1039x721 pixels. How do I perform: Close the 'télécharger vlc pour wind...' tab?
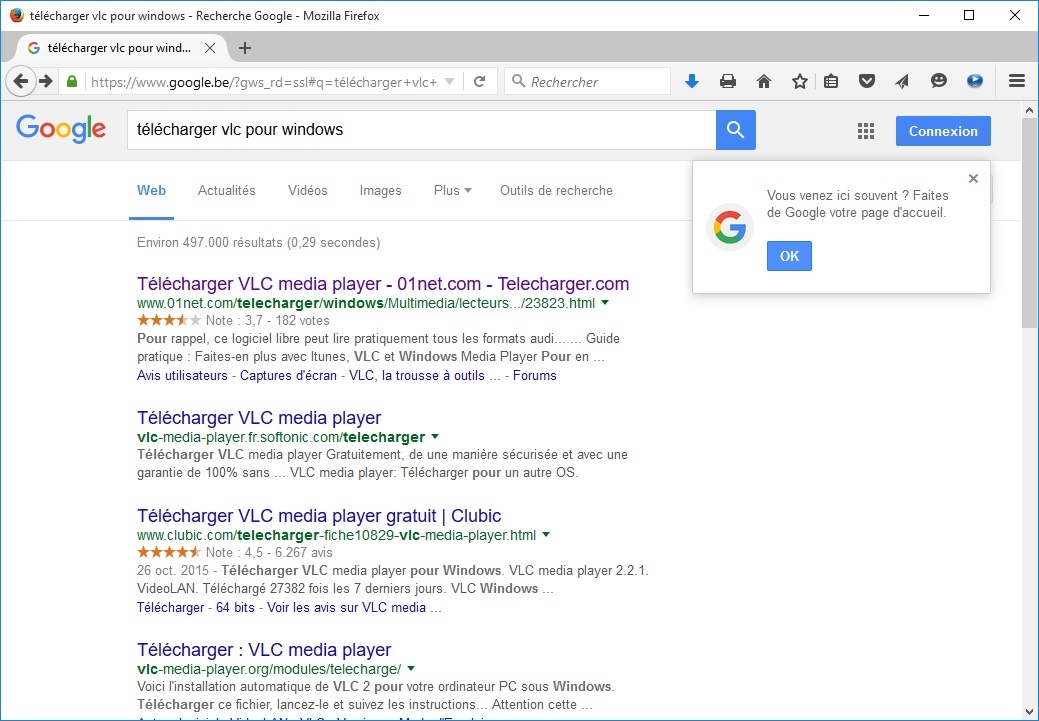pos(209,48)
